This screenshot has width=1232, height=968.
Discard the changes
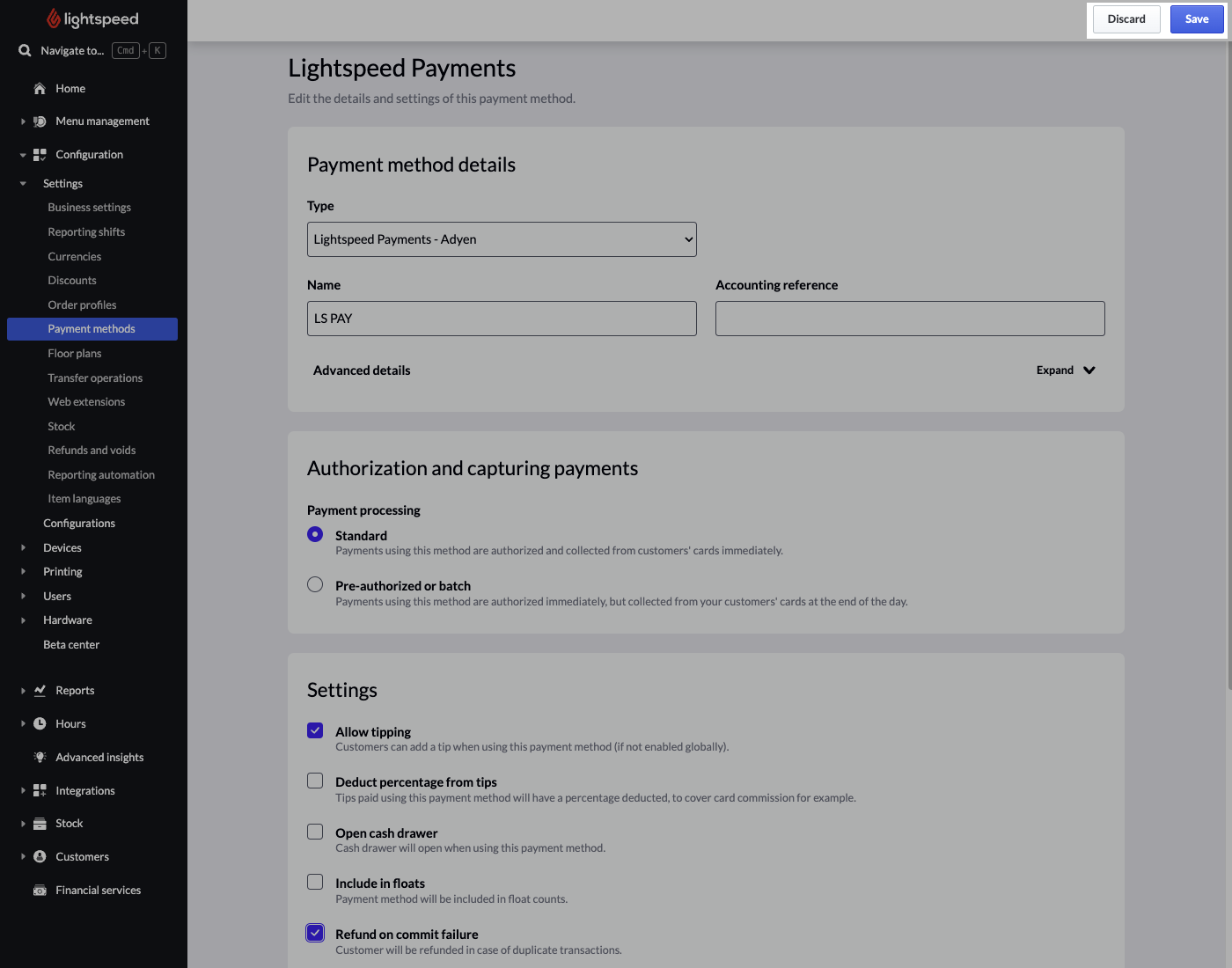[x=1126, y=19]
